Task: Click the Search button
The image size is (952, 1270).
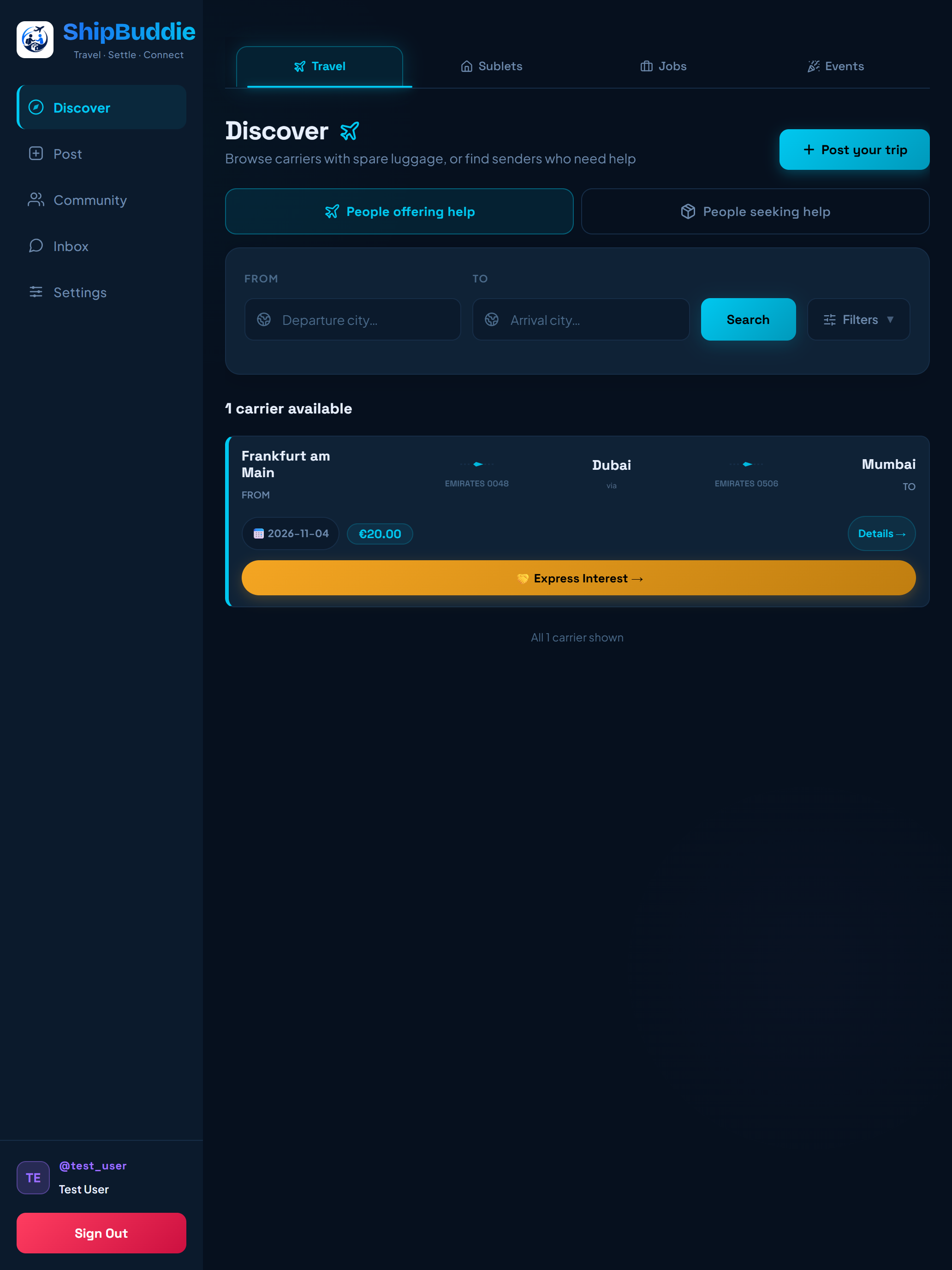Action: pyautogui.click(x=748, y=319)
